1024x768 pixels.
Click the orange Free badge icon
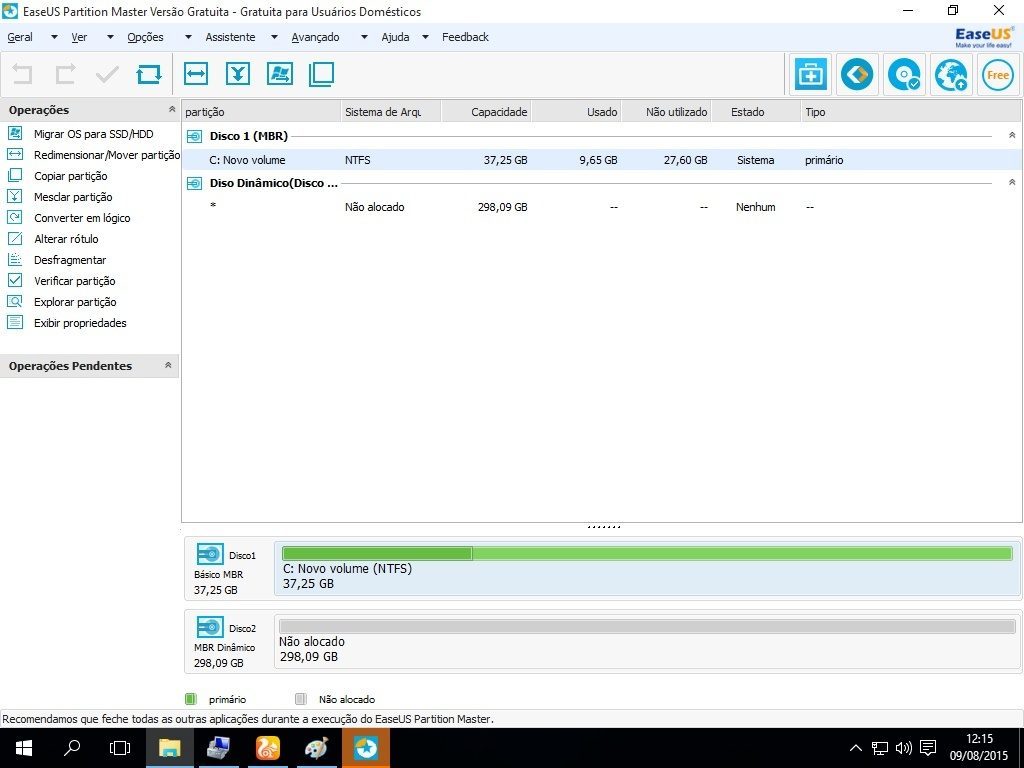click(x=998, y=75)
